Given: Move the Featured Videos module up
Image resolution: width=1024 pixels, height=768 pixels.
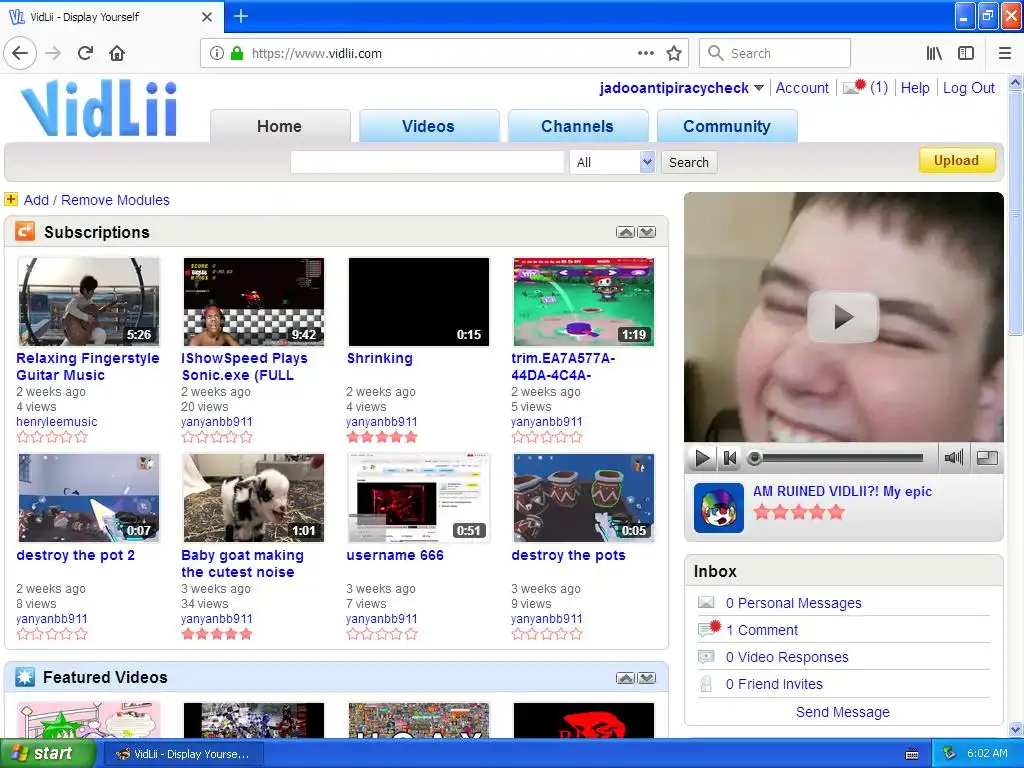Looking at the screenshot, I should [625, 678].
